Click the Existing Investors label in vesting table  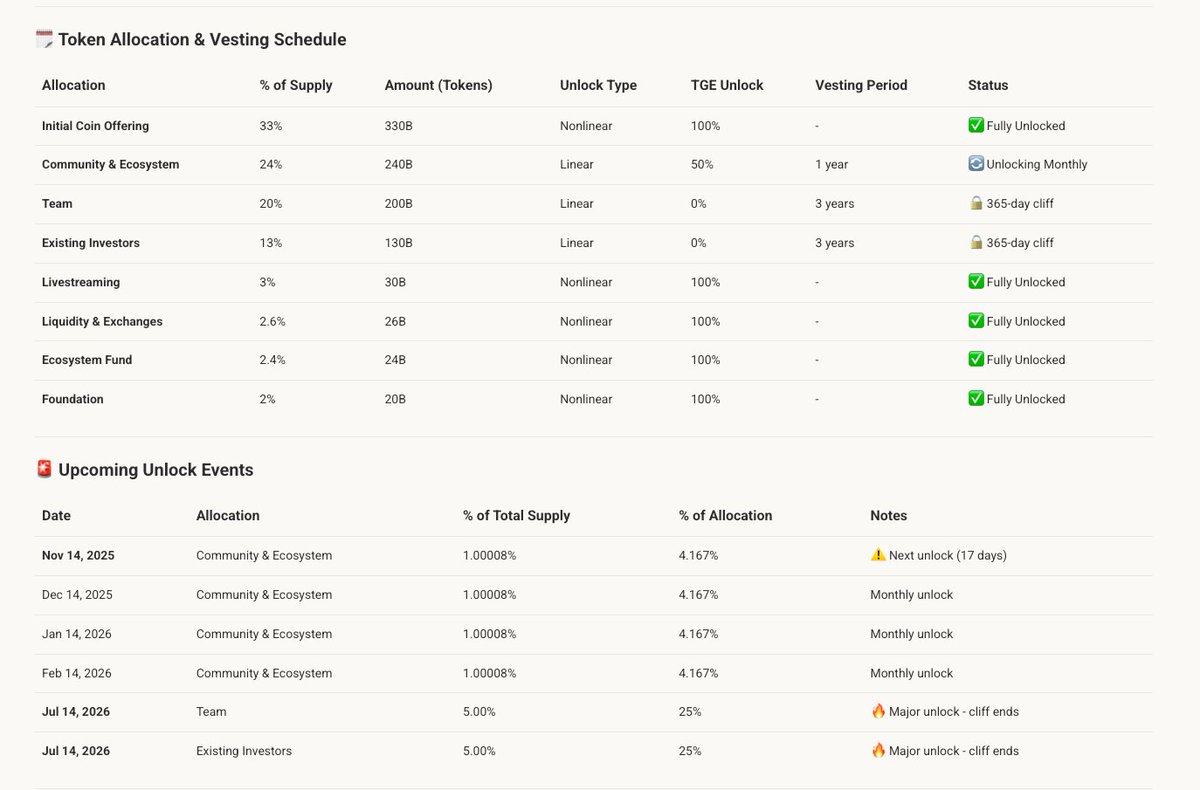pos(90,243)
